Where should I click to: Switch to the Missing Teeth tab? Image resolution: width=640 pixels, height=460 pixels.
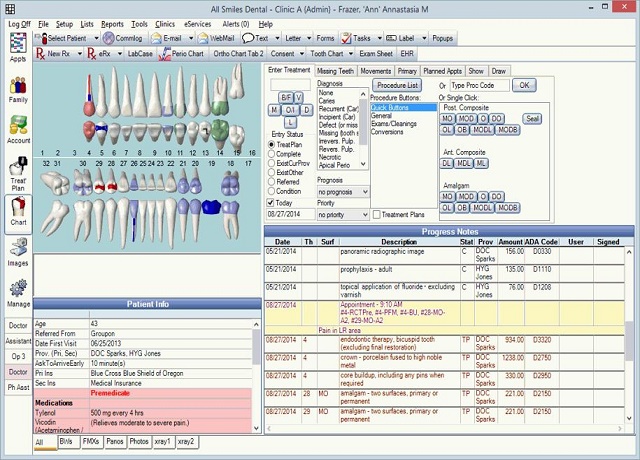(x=335, y=71)
